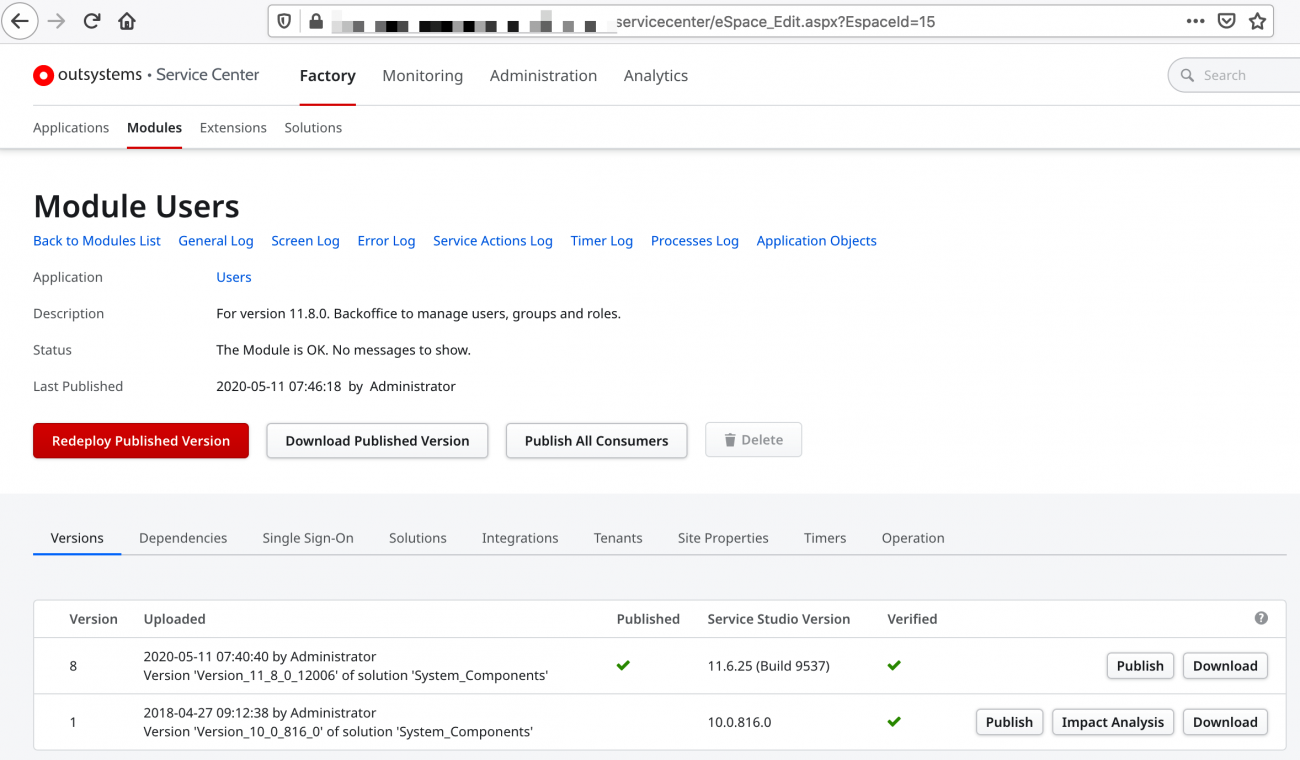
Task: Open the Analytics top menu
Action: 655,76
